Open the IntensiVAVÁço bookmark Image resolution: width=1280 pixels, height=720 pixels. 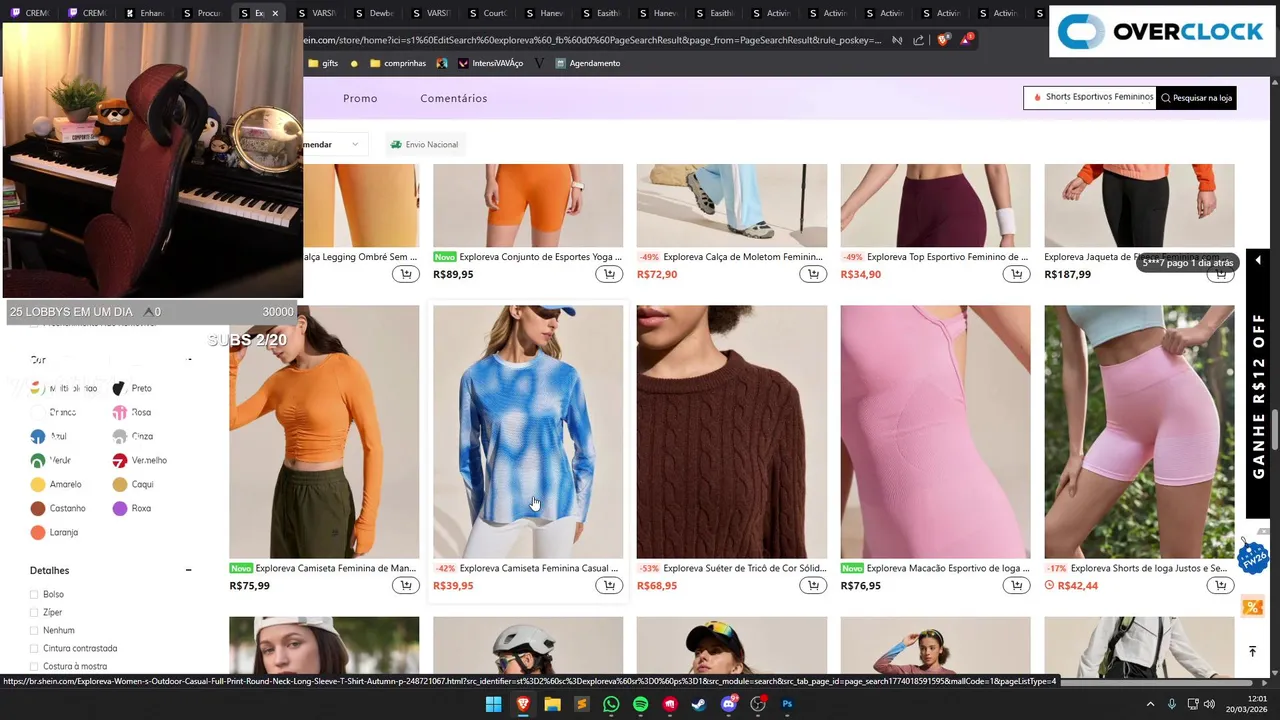(491, 63)
